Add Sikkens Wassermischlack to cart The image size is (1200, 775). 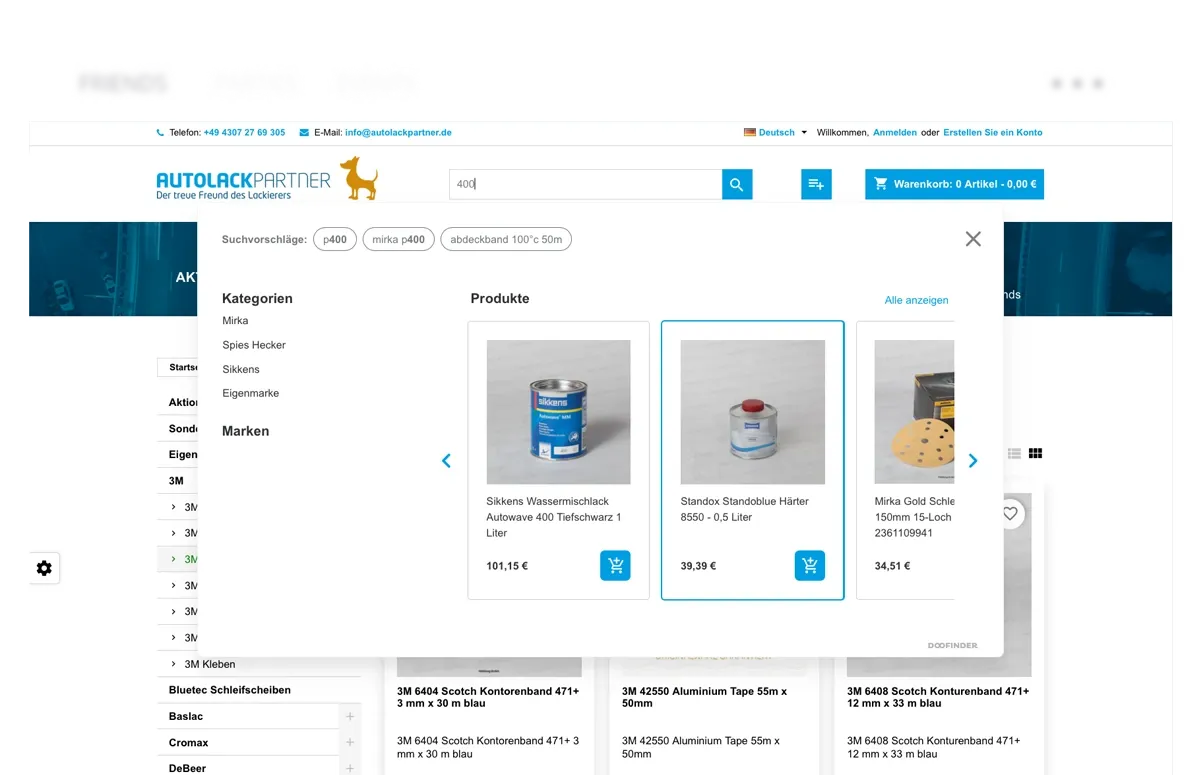[x=615, y=565]
